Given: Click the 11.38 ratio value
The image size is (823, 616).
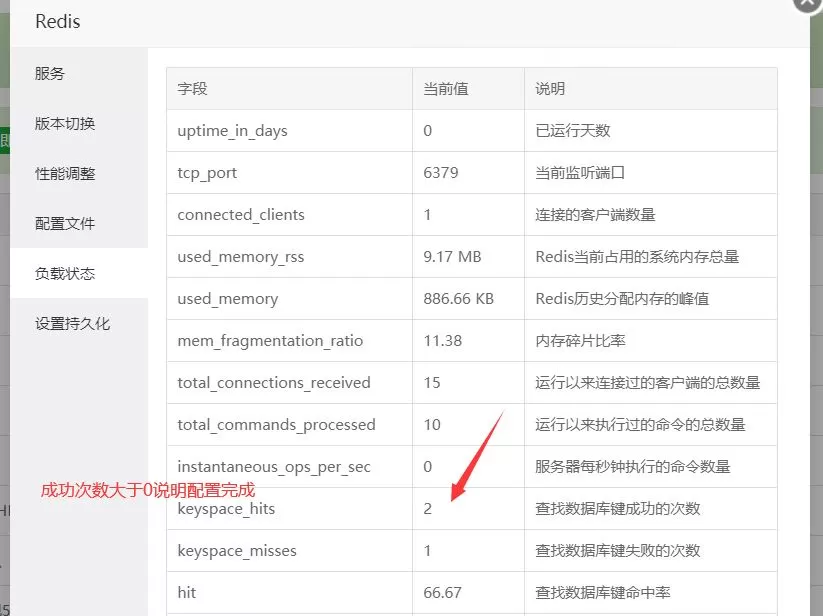Looking at the screenshot, I should coord(442,341).
